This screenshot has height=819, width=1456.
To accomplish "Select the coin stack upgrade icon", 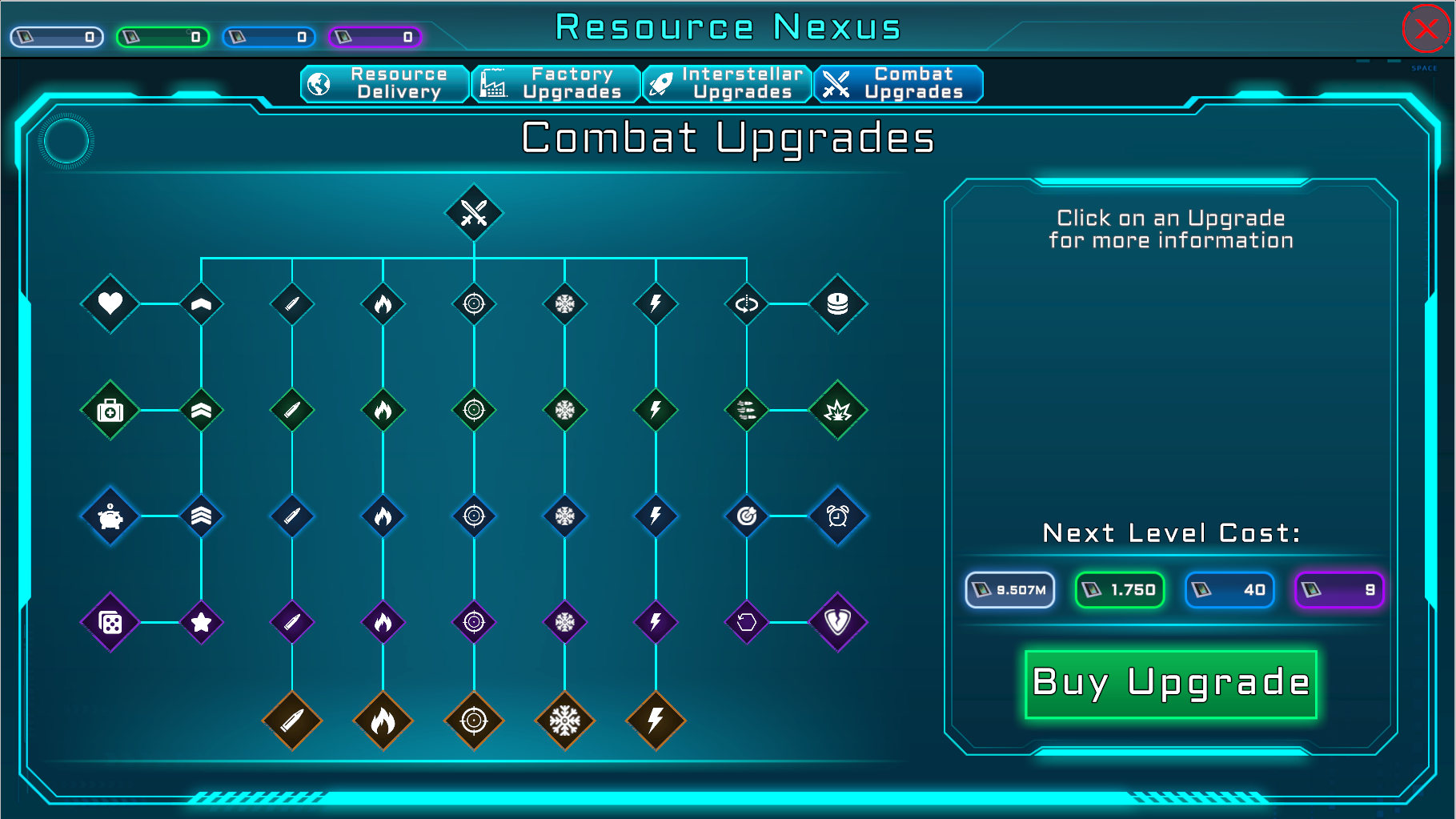I will pos(837,303).
